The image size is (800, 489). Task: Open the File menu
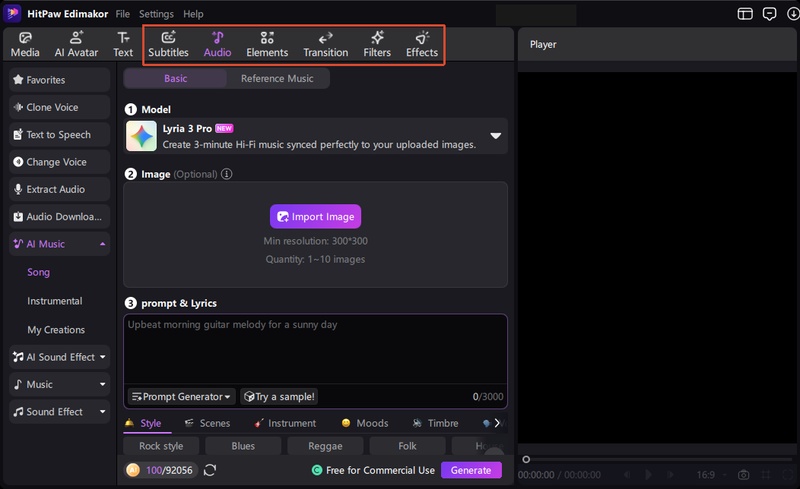pyautogui.click(x=122, y=14)
